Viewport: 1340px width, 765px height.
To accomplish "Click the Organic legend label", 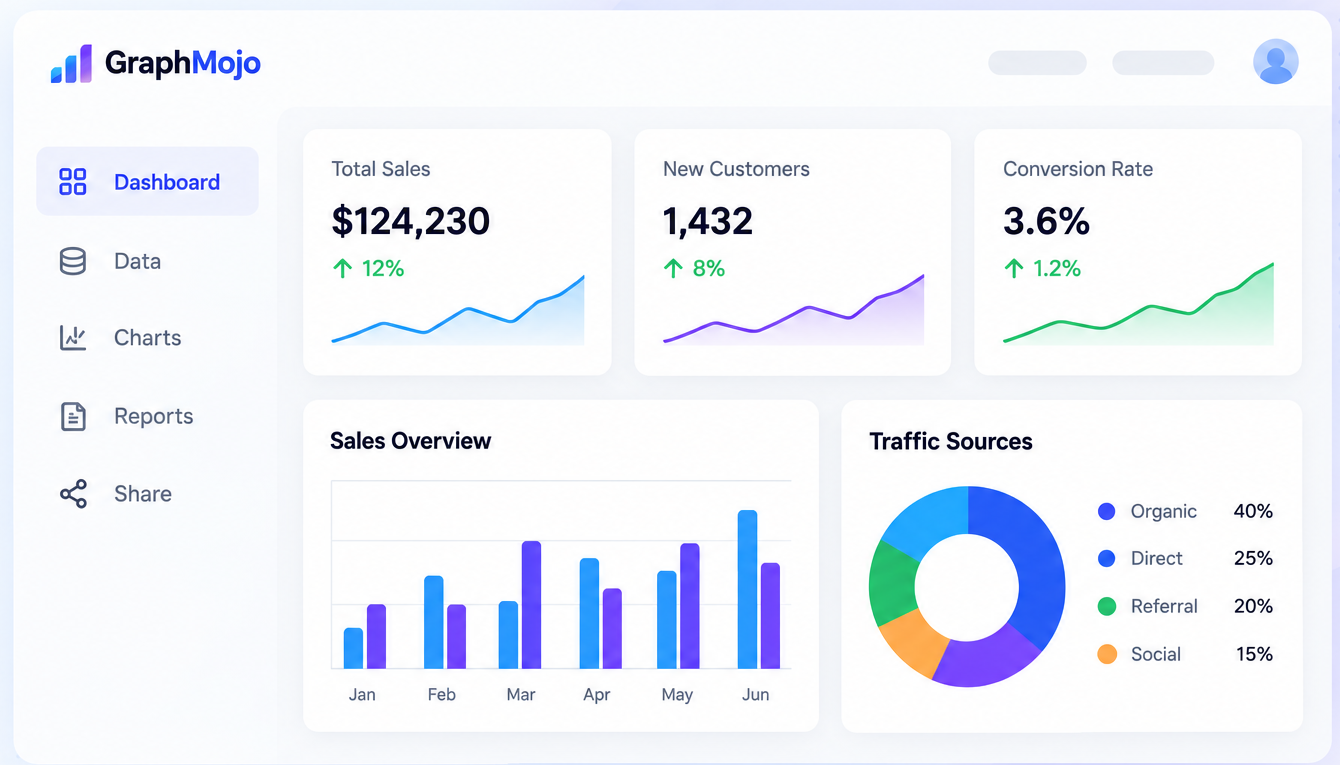I will coord(1164,511).
